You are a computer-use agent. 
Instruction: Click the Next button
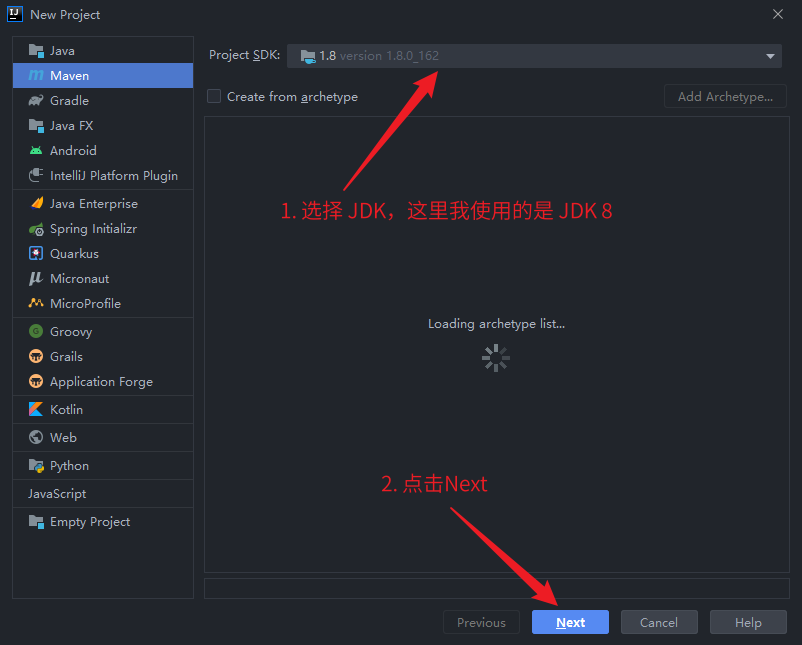point(570,622)
